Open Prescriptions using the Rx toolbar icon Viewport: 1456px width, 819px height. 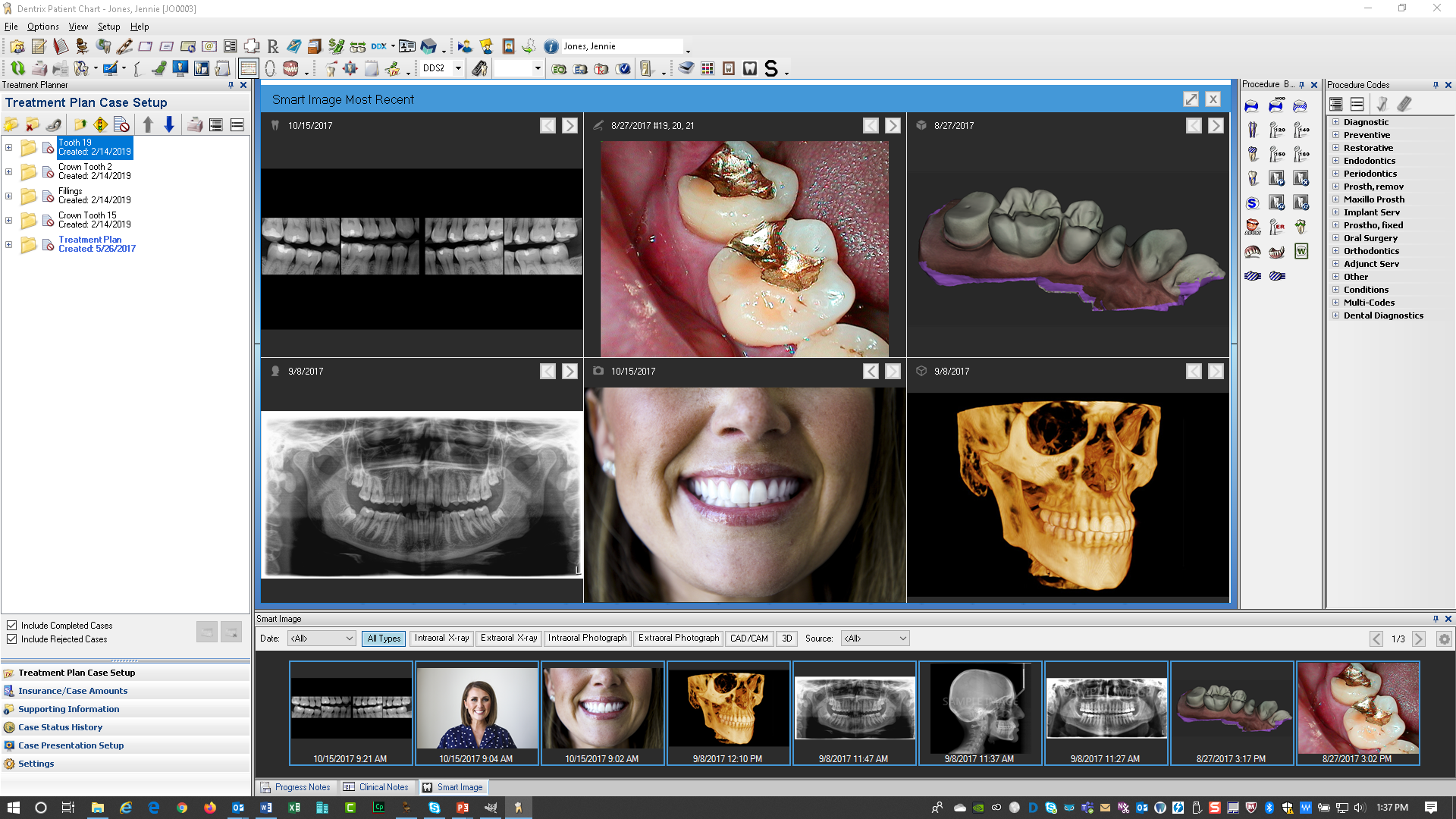point(272,46)
